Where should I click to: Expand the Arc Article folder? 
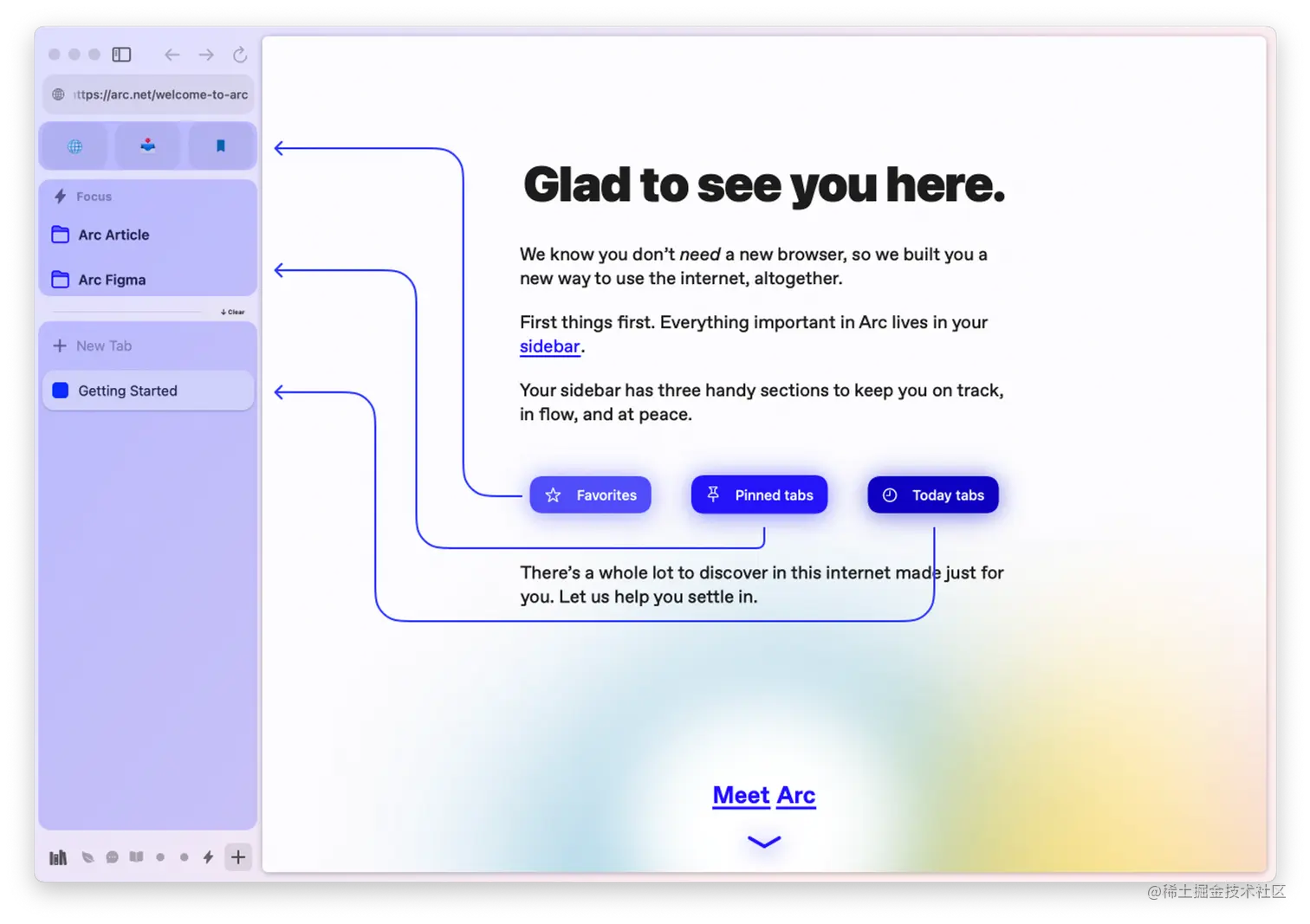[148, 235]
